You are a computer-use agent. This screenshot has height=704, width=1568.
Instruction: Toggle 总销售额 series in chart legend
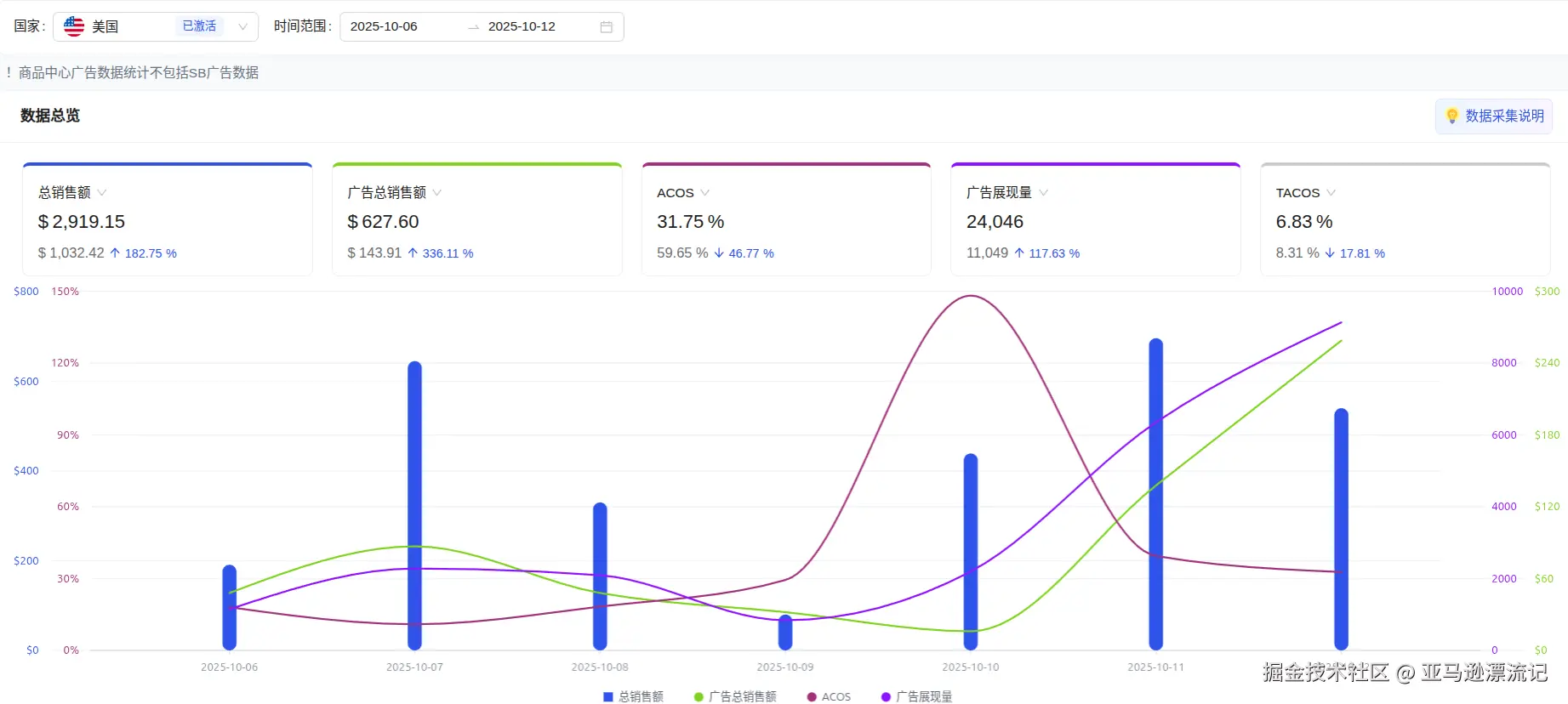[641, 696]
